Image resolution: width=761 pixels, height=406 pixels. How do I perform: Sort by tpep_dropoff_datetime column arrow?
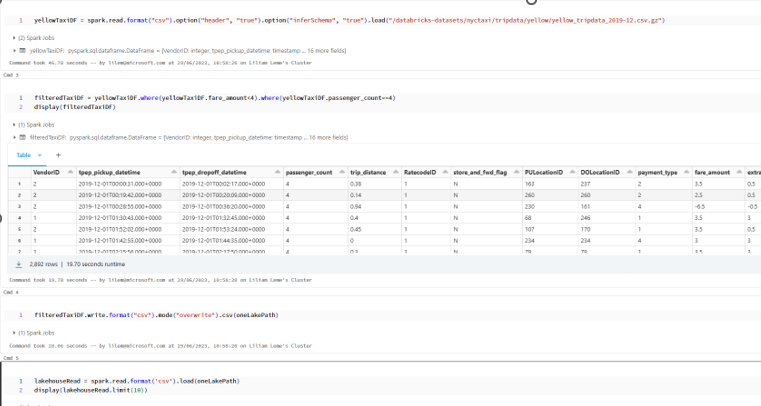(x=278, y=172)
